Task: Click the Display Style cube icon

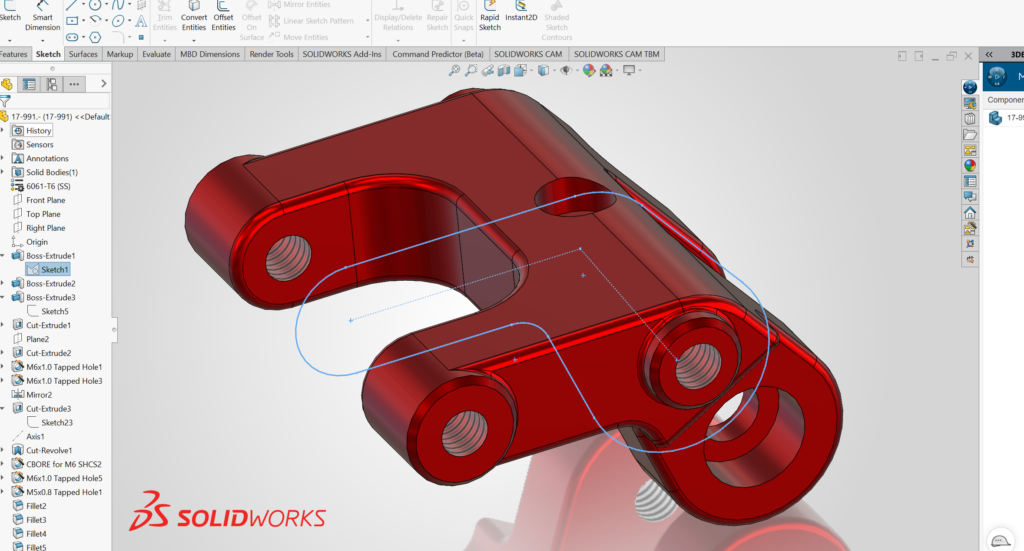Action: (x=543, y=70)
